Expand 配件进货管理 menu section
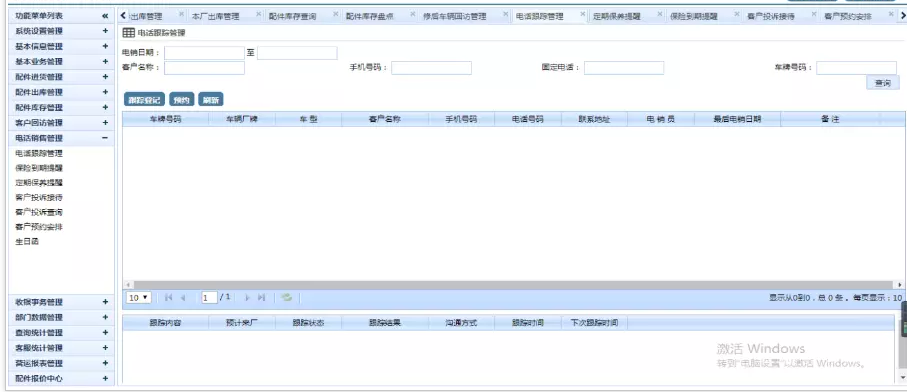The image size is (907, 392). coord(105,77)
